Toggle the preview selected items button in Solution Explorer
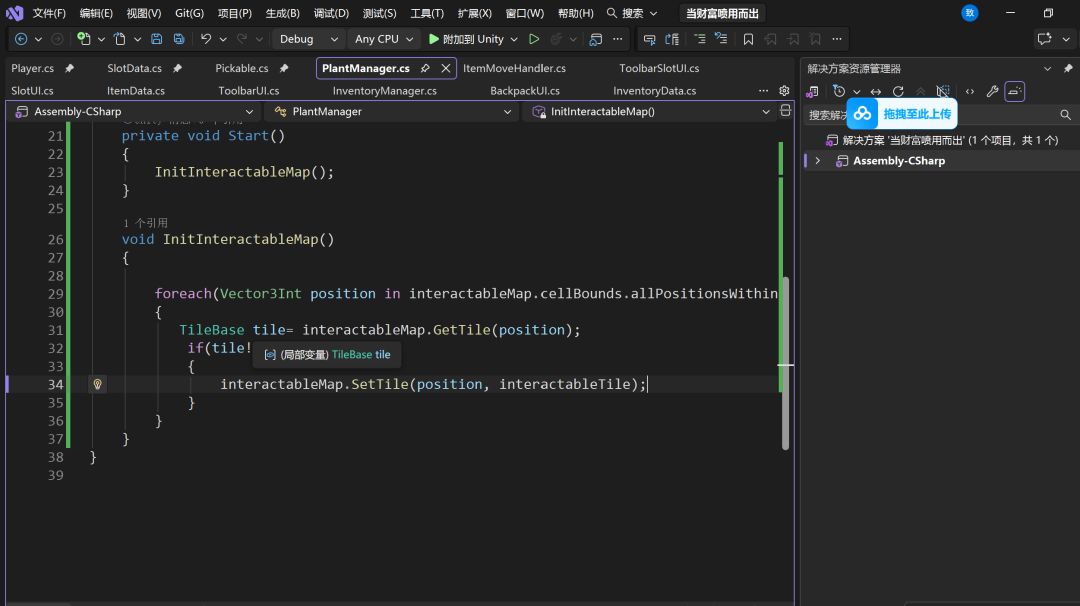 [1015, 92]
